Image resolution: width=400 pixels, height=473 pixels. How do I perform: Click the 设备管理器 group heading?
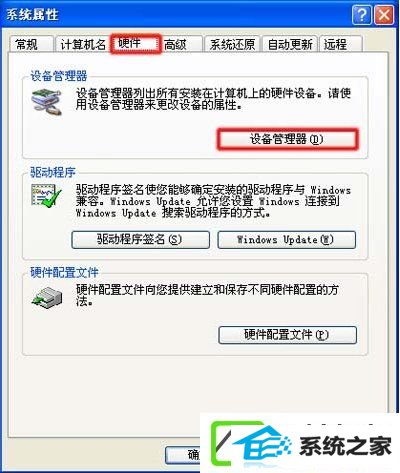pyautogui.click(x=59, y=76)
